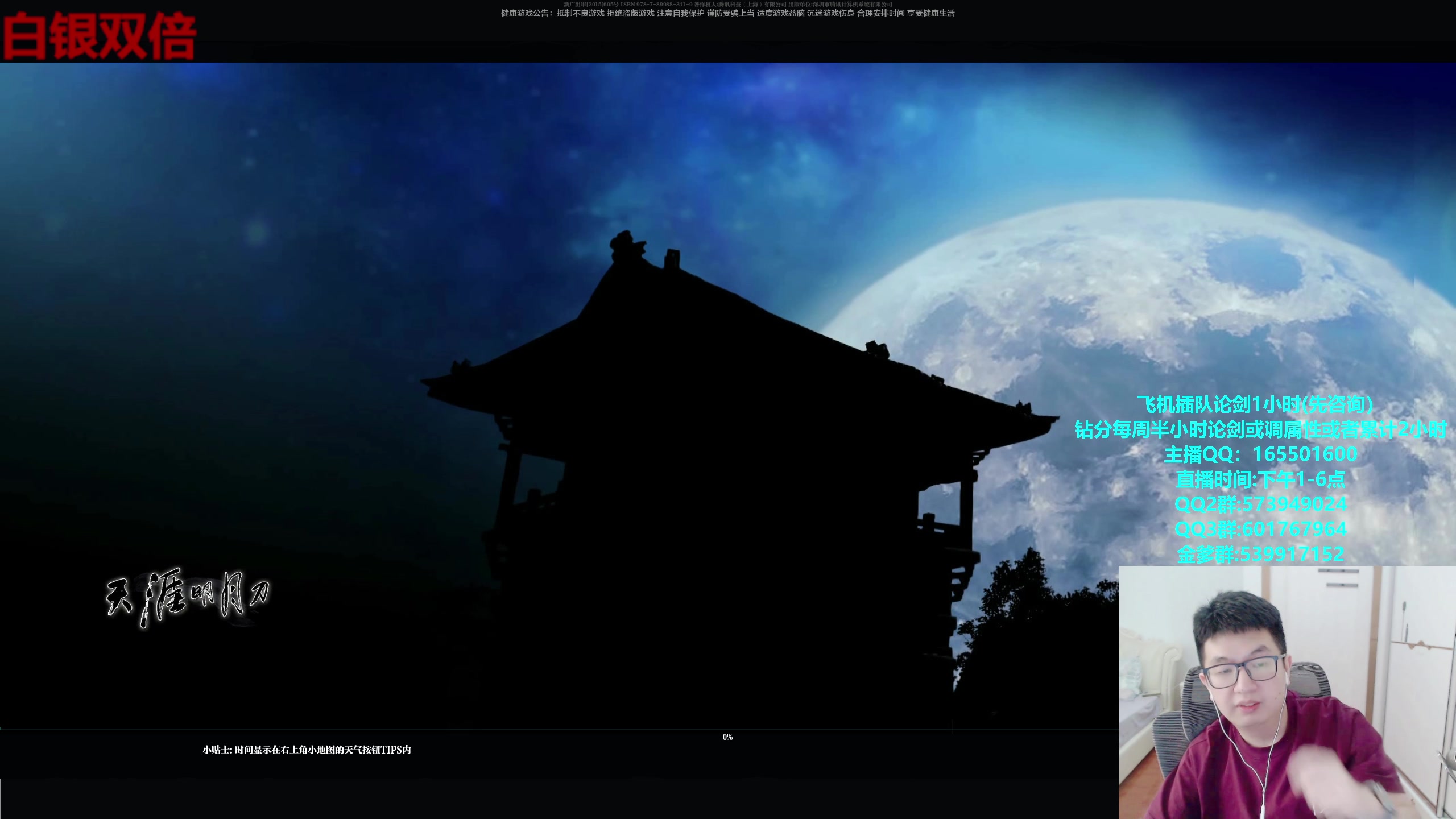Viewport: 1456px width, 819px height.
Task: Click the 飞机插队论剑1小时 overlay line
Action: (x=1255, y=404)
